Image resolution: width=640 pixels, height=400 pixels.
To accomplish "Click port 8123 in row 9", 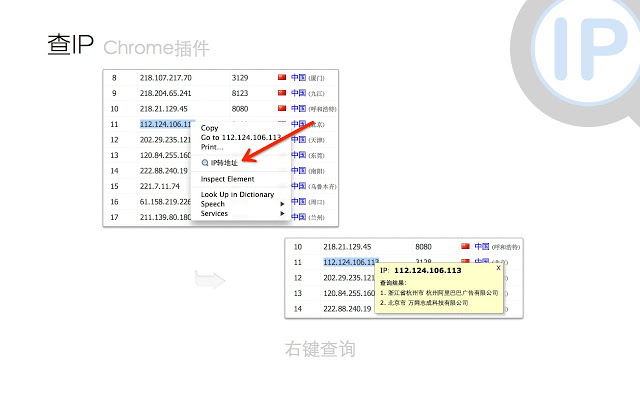I will [x=240, y=93].
